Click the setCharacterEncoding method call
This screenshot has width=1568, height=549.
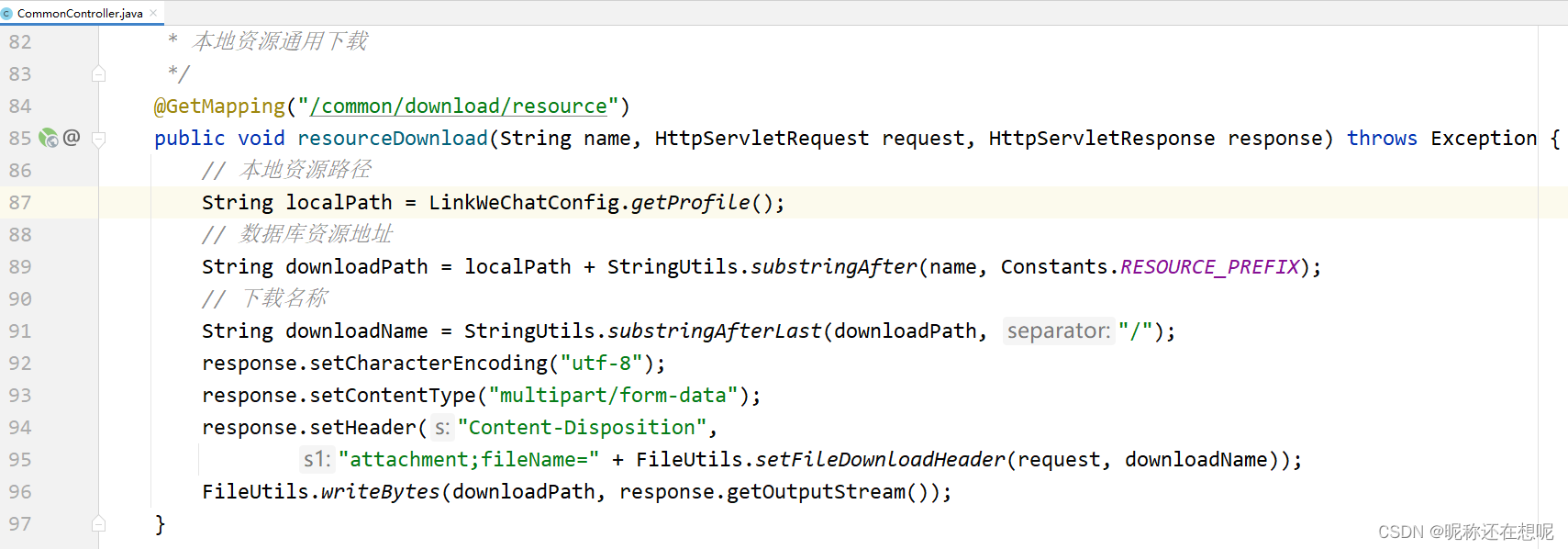(x=428, y=364)
